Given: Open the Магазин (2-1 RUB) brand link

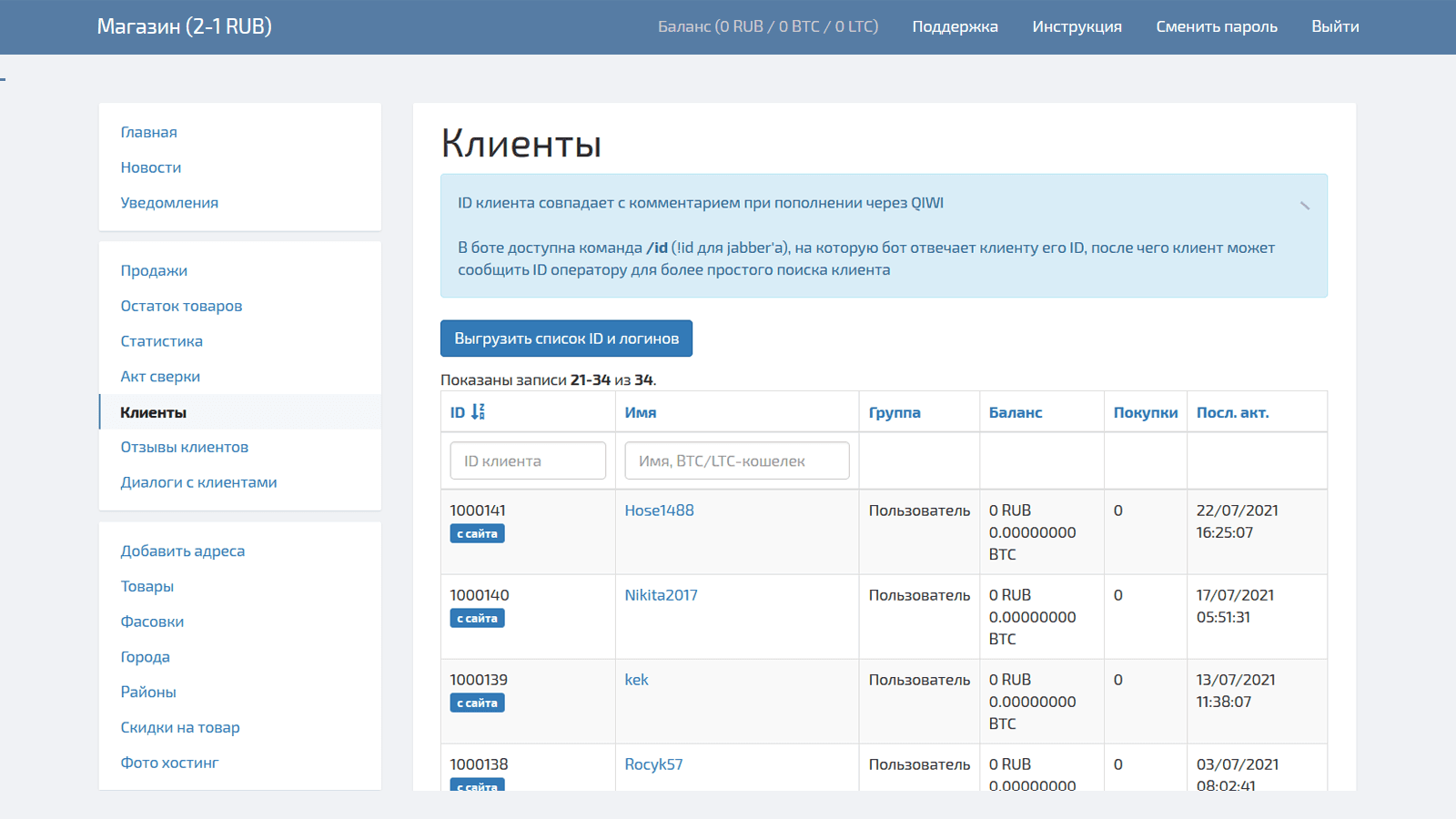Looking at the screenshot, I should click(x=185, y=26).
